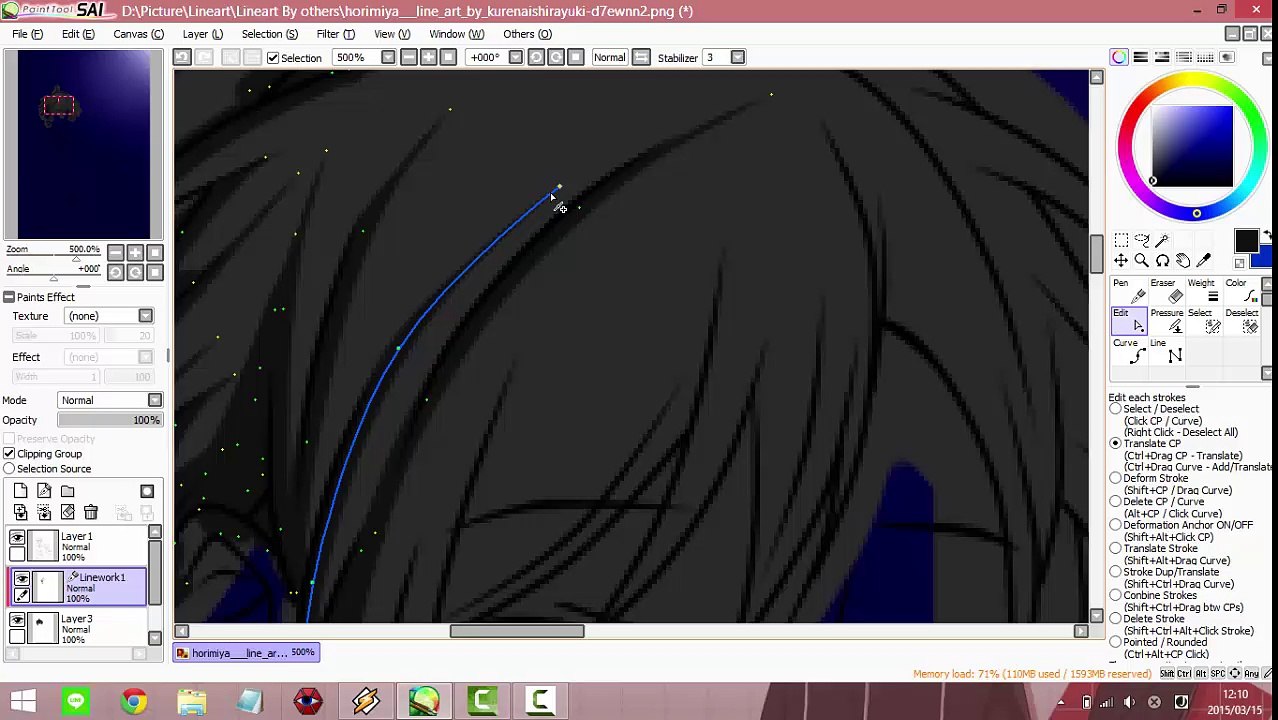Click the horimiya line art document tab
The image size is (1278, 720).
247,653
